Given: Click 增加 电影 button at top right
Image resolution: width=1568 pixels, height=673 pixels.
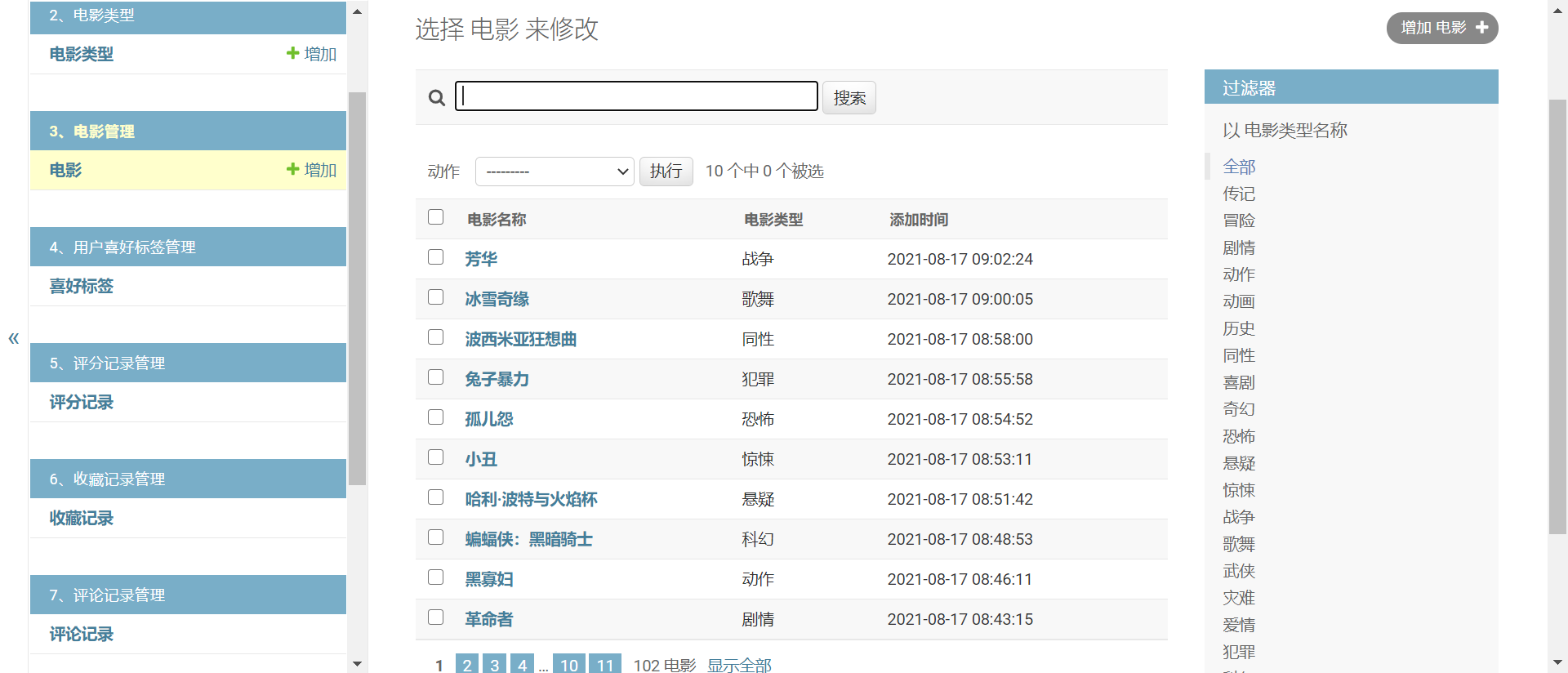Looking at the screenshot, I should pos(1442,28).
